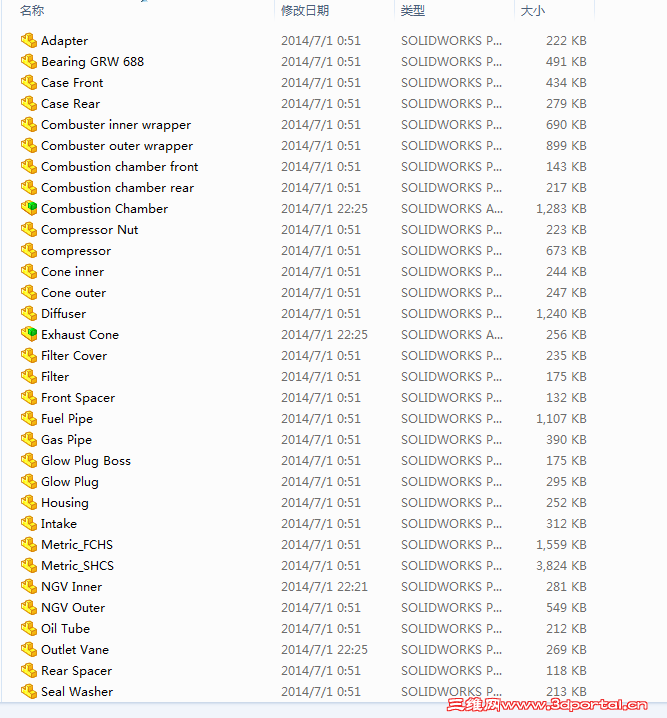
Task: Click the 132 KB size of Front Spacer
Action: pyautogui.click(x=566, y=397)
